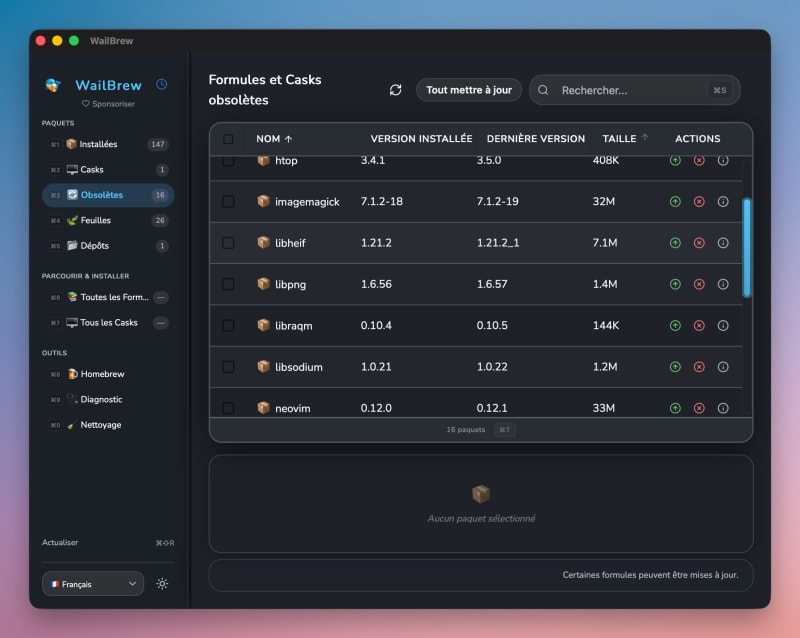Uninstall libraqm with red X icon
The height and width of the screenshot is (638, 800).
tap(699, 326)
